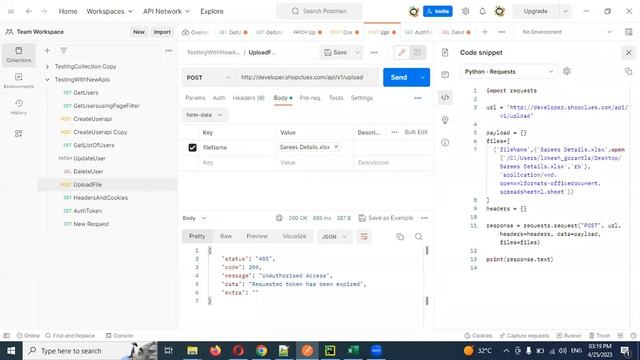Click the Invite button
The width and height of the screenshot is (640, 360).
tap(438, 11)
